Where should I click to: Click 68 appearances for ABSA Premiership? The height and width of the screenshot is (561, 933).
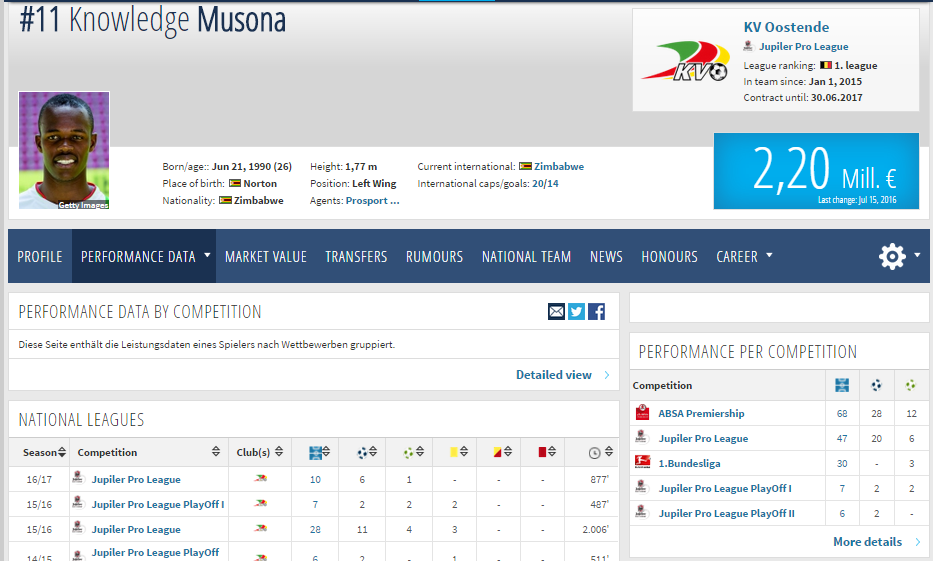[x=842, y=413]
